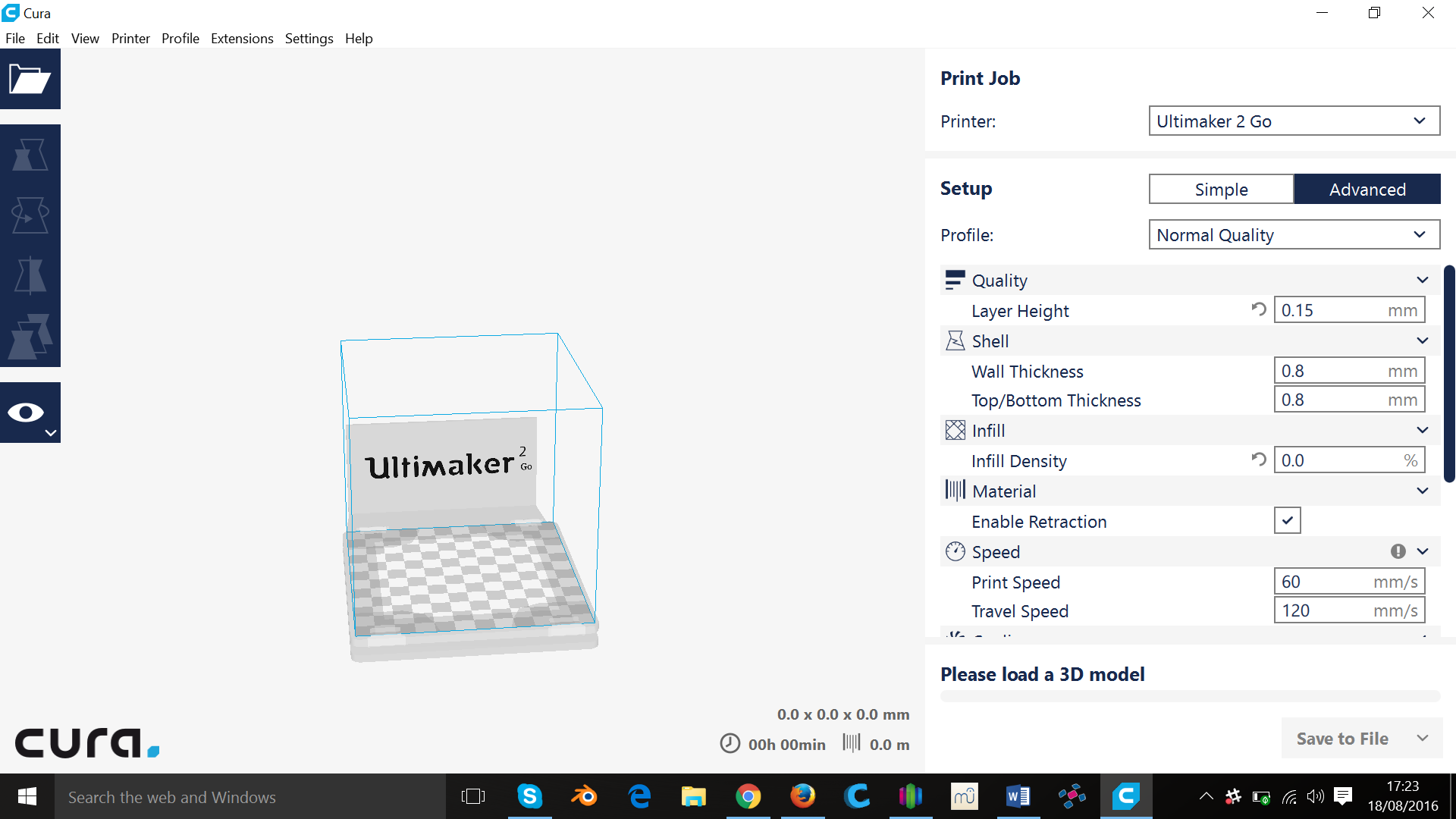Open a file with the folder icon
This screenshot has width=1456, height=819.
[x=30, y=79]
